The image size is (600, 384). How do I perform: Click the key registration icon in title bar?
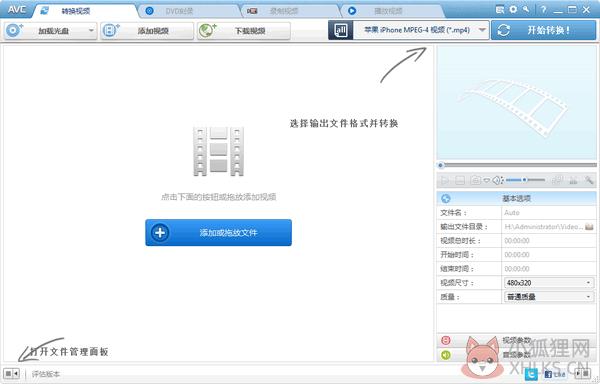[x=527, y=10]
